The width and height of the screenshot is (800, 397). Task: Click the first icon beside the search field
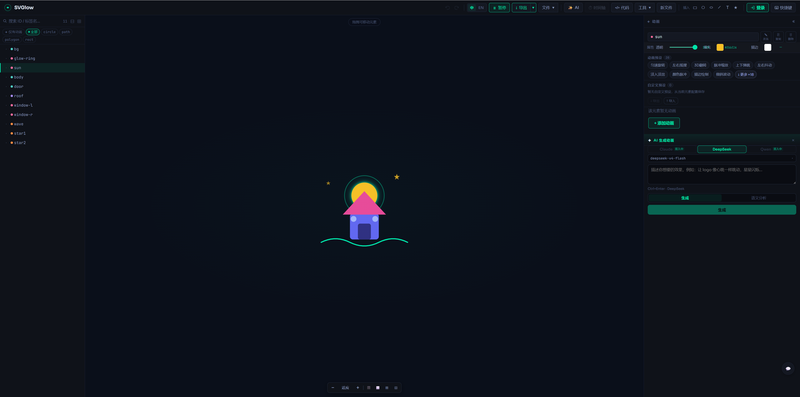(x=65, y=21)
